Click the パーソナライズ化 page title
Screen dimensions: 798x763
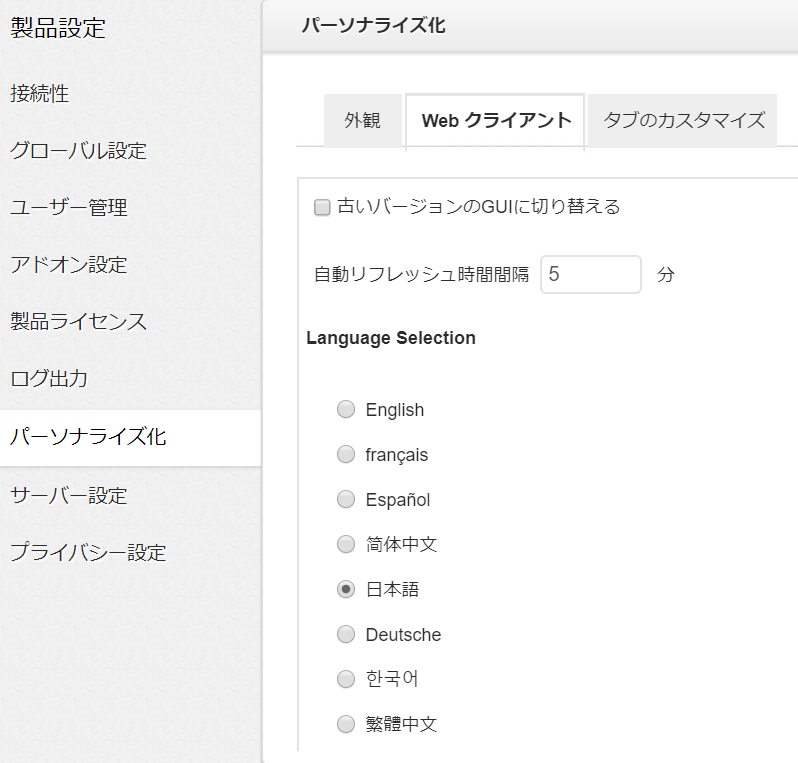coord(373,25)
